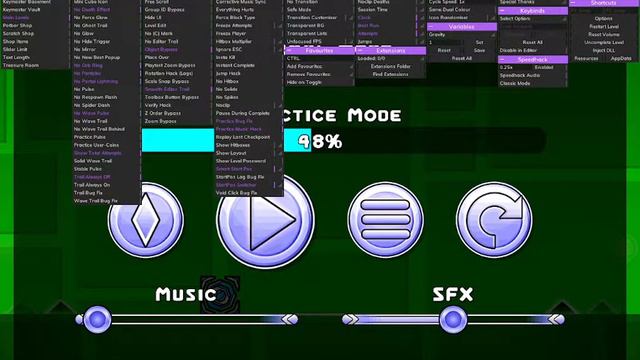Click the Uncomplete Level shortcut

click(x=604, y=42)
